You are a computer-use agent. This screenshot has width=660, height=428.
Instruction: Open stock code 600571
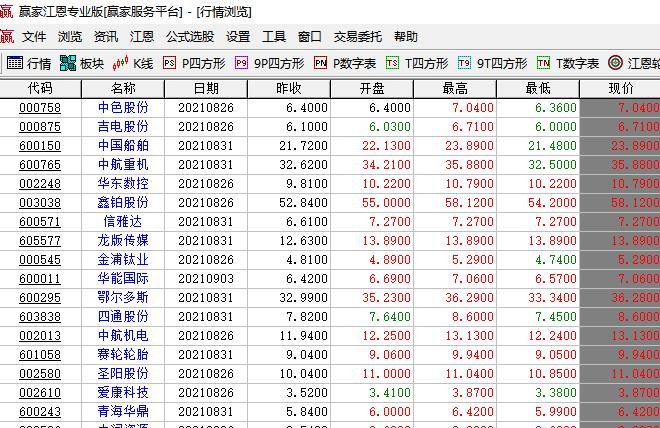[40, 222]
